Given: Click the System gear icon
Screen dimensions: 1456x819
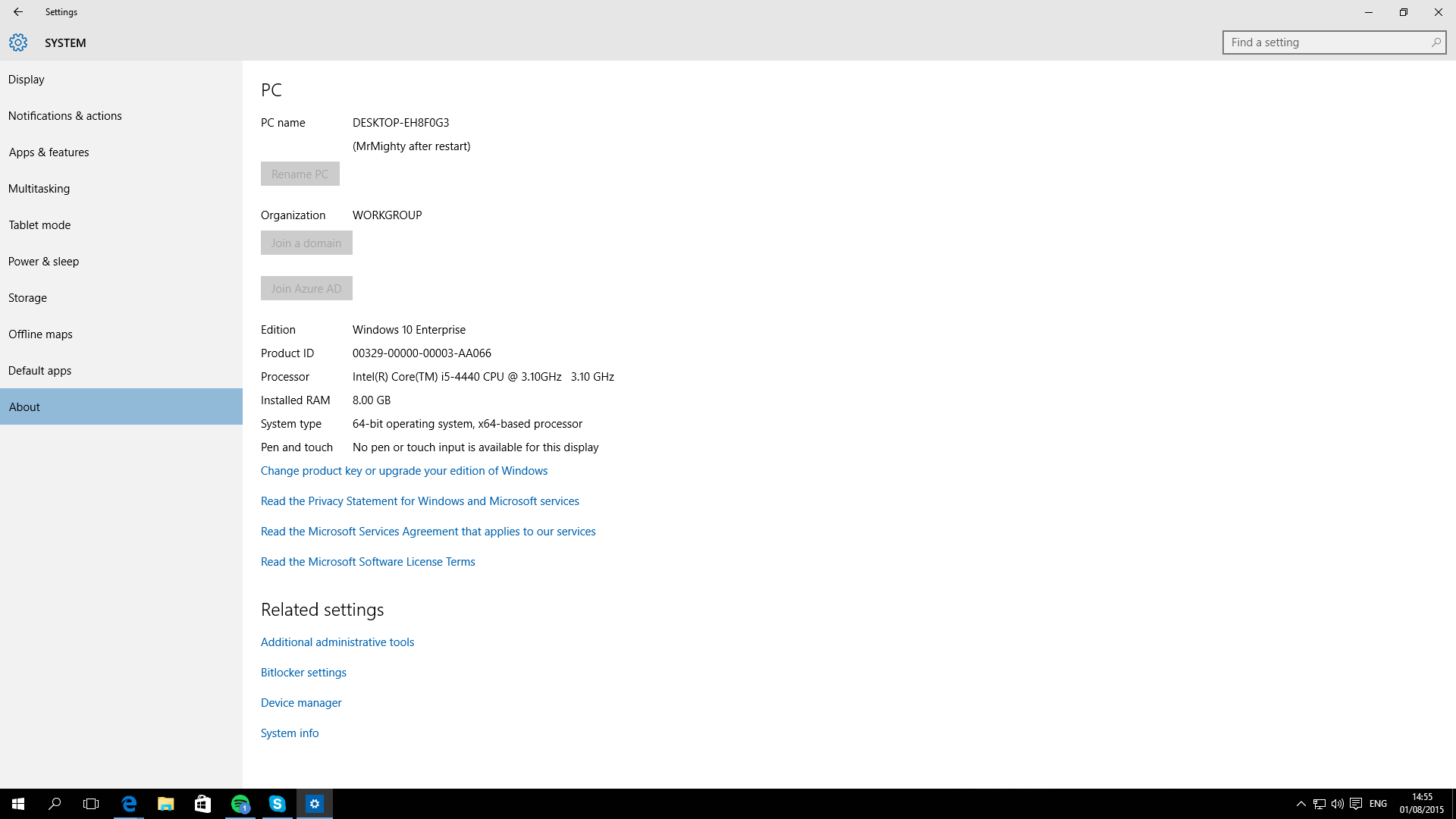Looking at the screenshot, I should 18,42.
